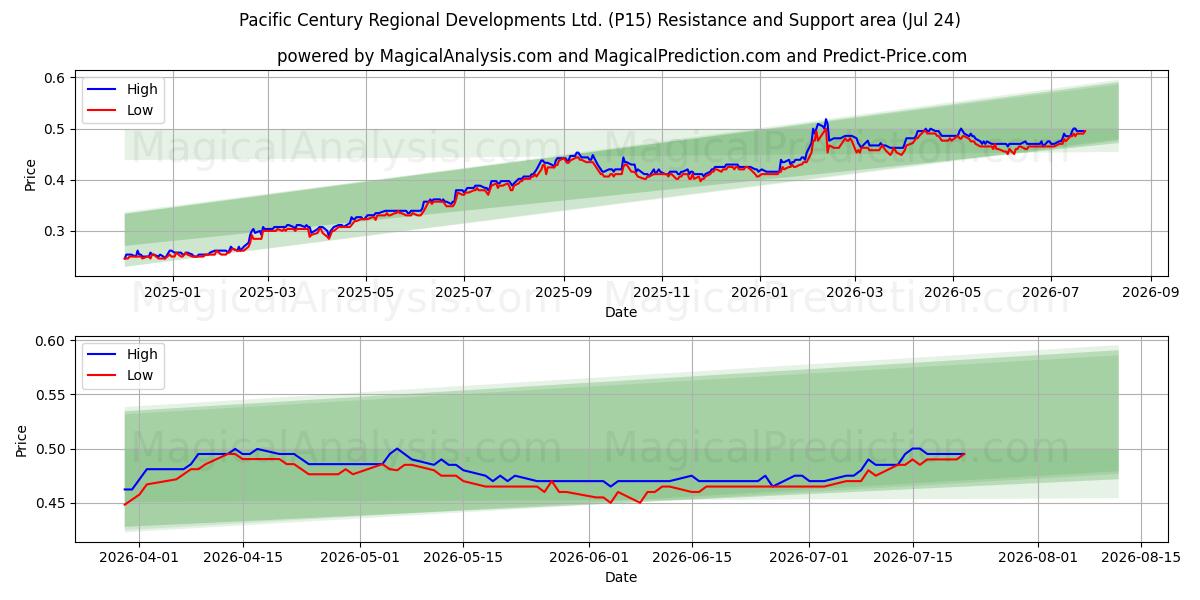
Task: Click the 2025-03 date tick label
Action: (268, 292)
